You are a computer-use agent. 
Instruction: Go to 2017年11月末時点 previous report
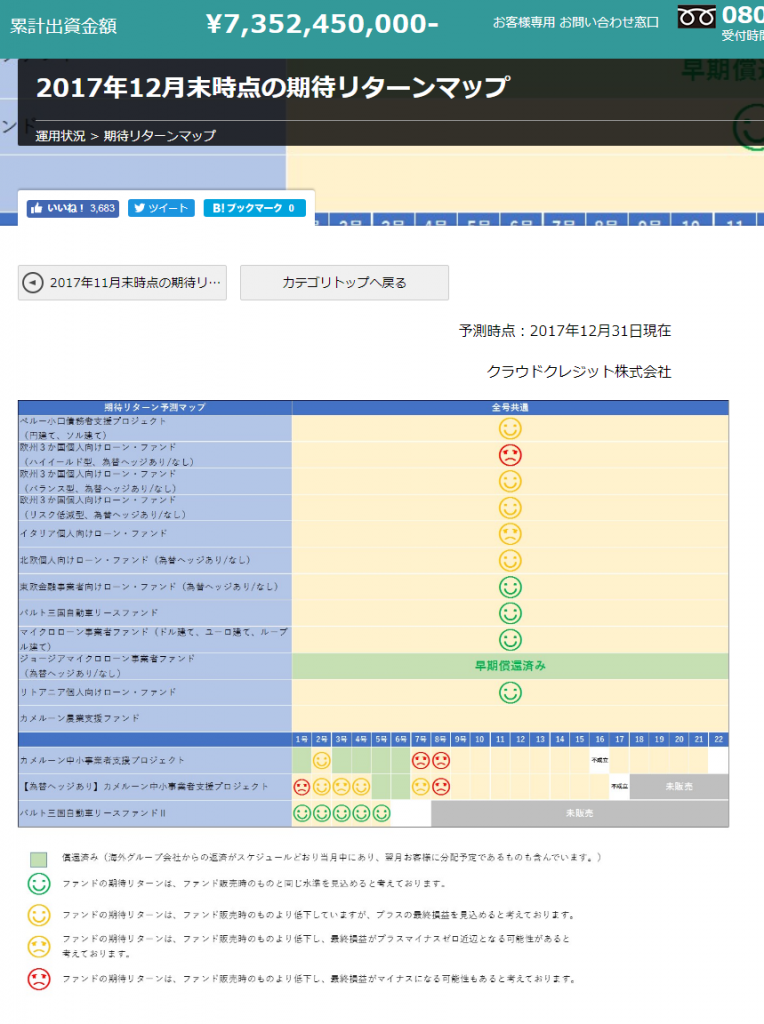[122, 283]
